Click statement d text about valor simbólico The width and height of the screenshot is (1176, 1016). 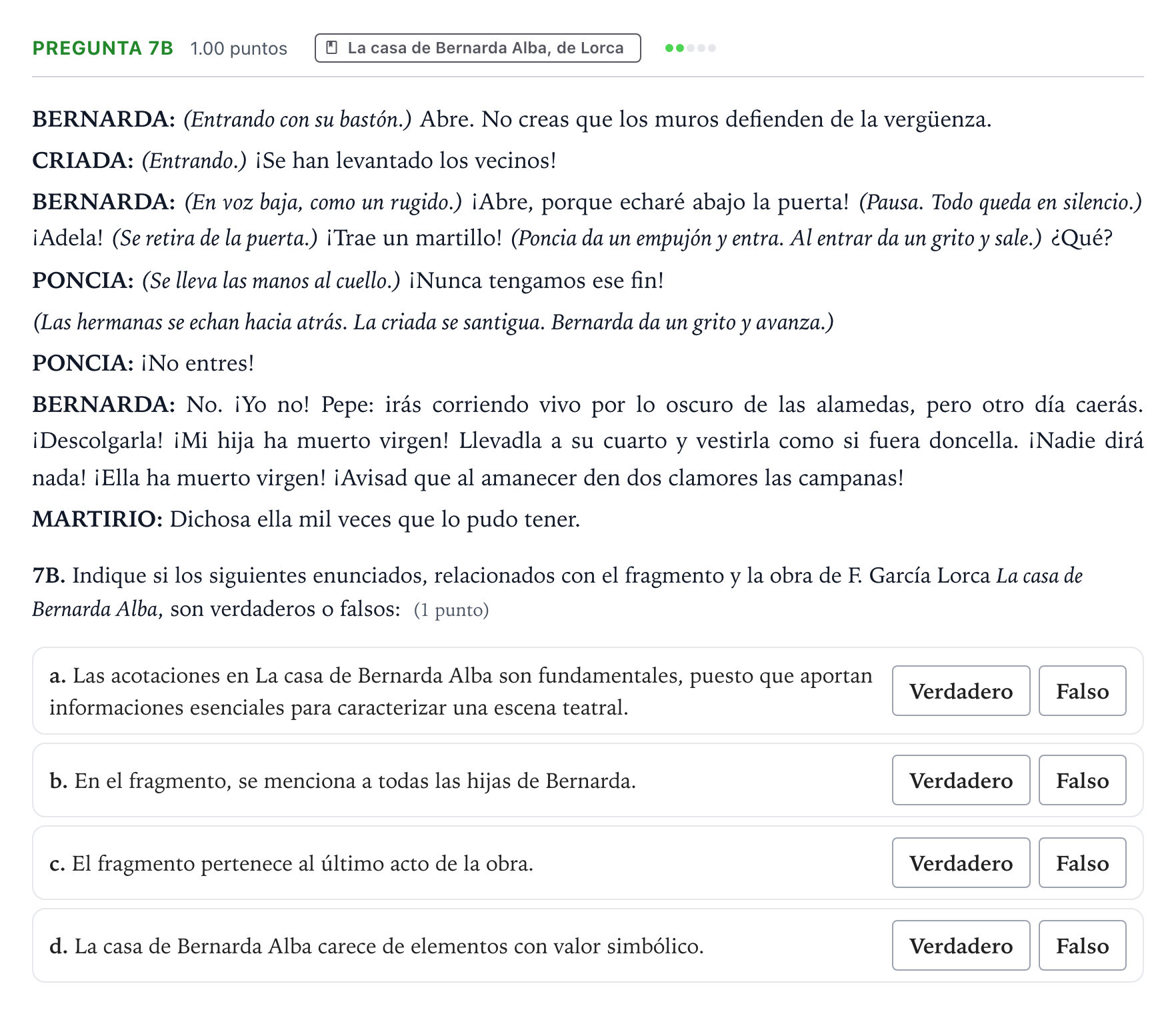click(377, 946)
